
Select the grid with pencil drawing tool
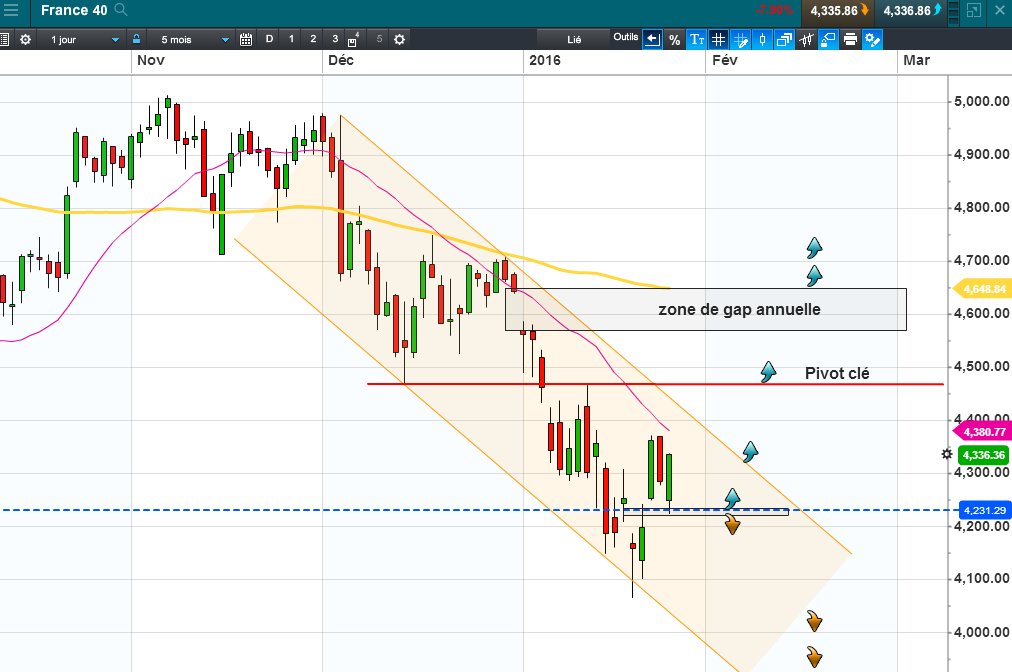pos(740,39)
